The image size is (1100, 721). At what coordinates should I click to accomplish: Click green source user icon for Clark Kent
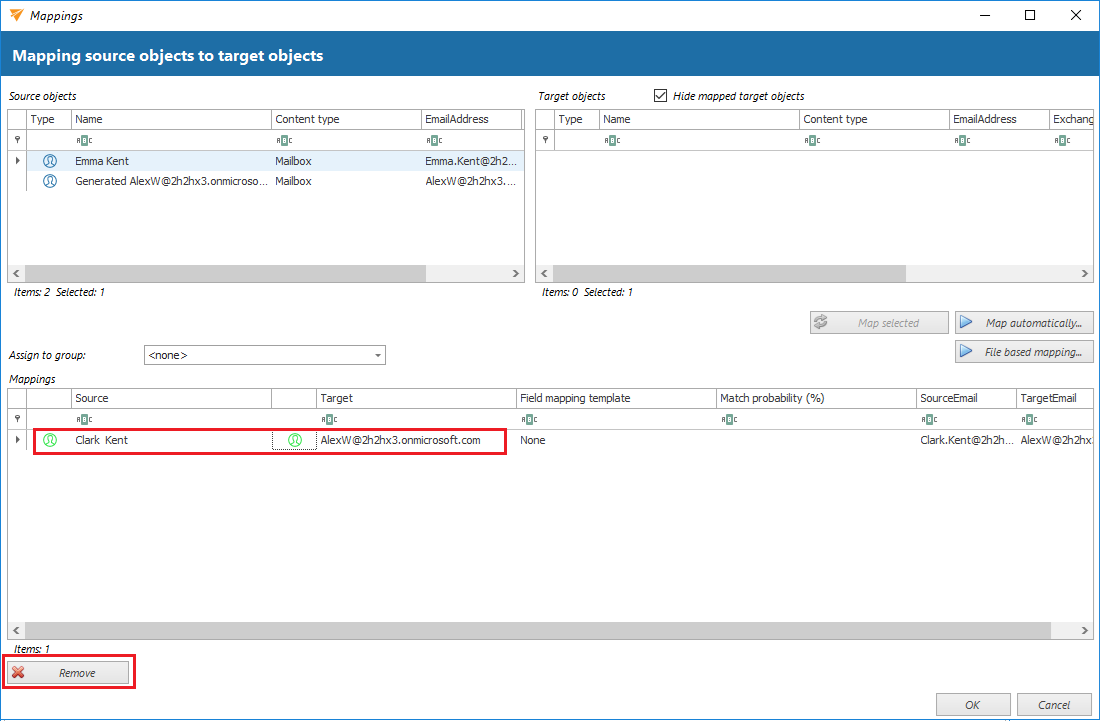[x=50, y=440]
